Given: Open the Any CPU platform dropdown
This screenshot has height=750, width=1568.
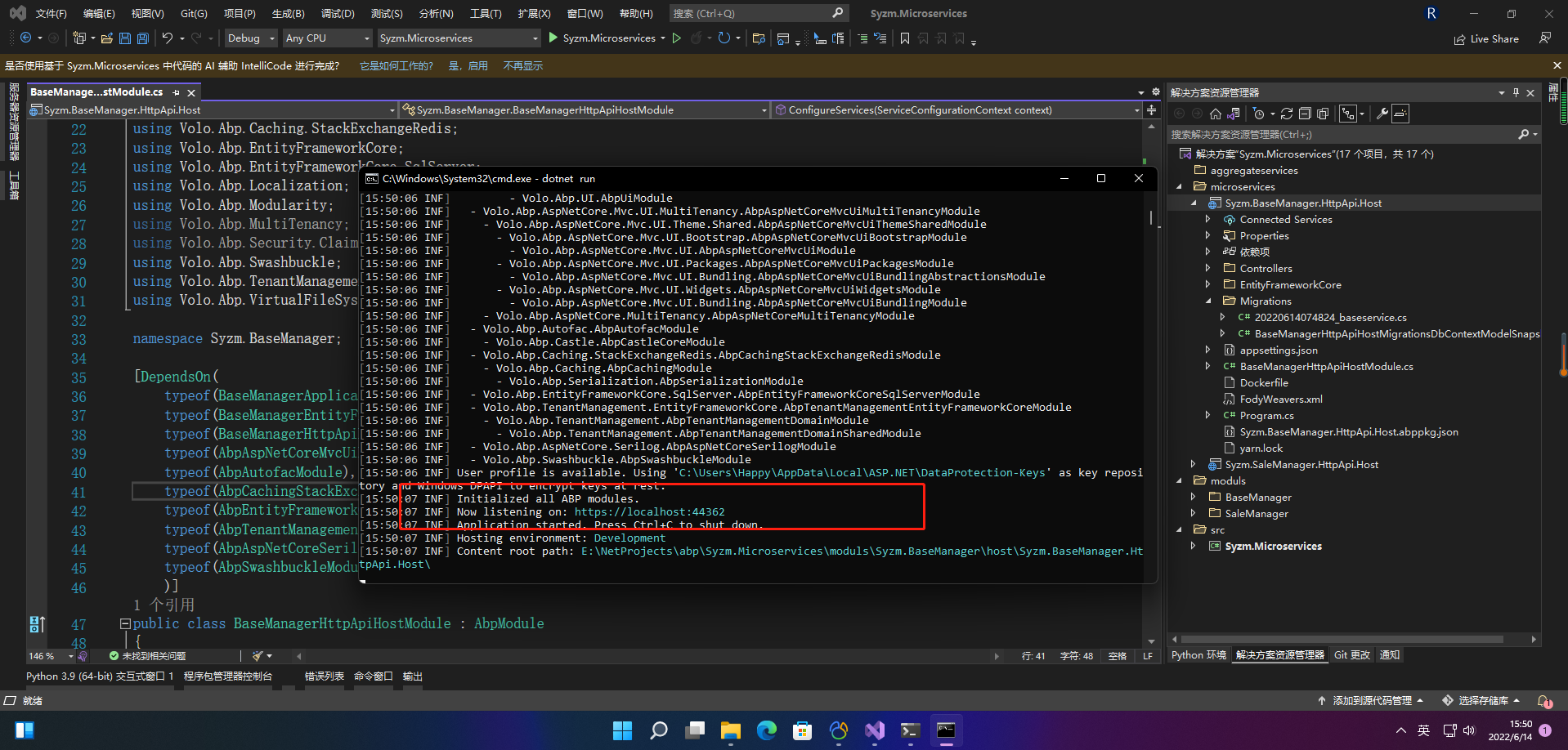Looking at the screenshot, I should [327, 38].
